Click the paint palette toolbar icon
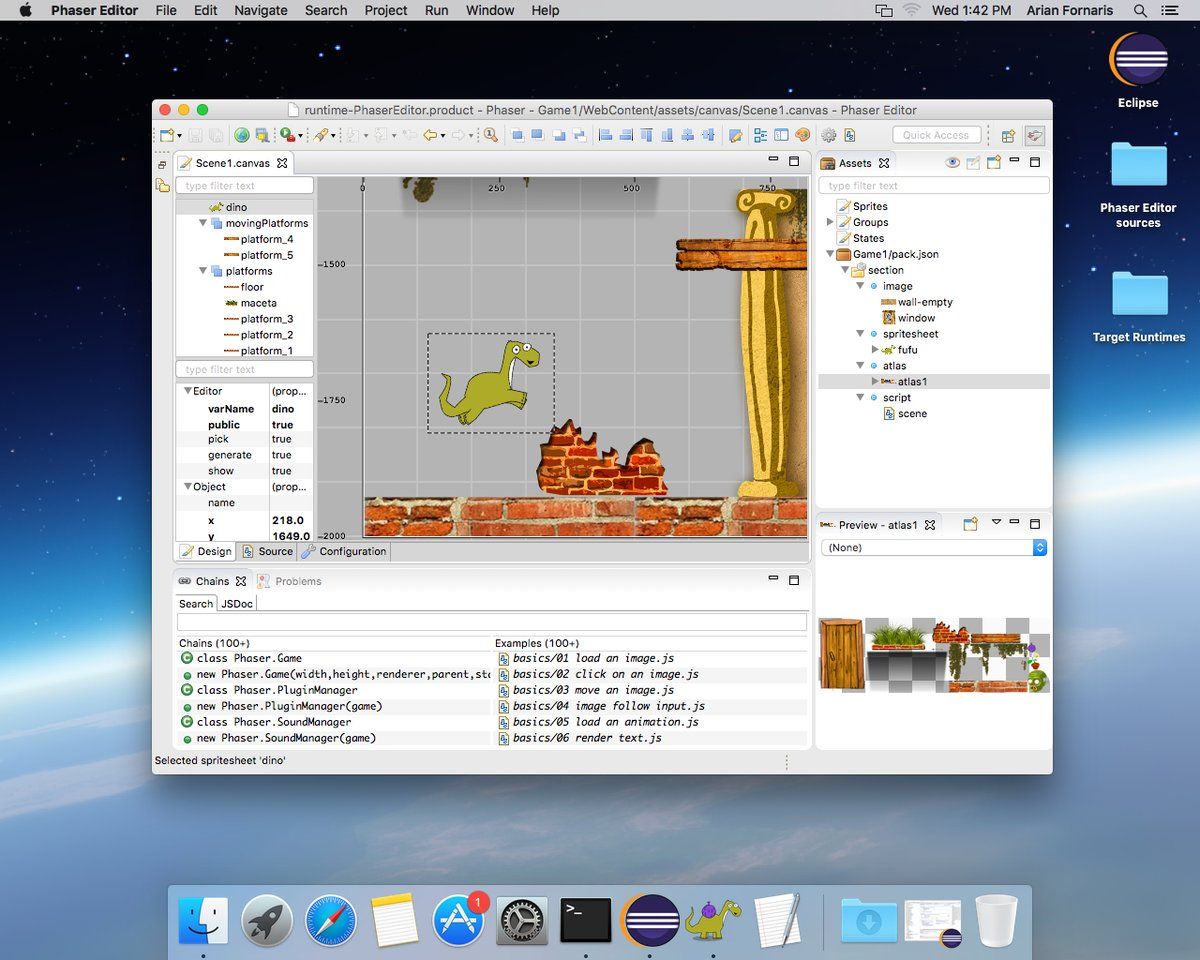The height and width of the screenshot is (960, 1200). click(803, 135)
